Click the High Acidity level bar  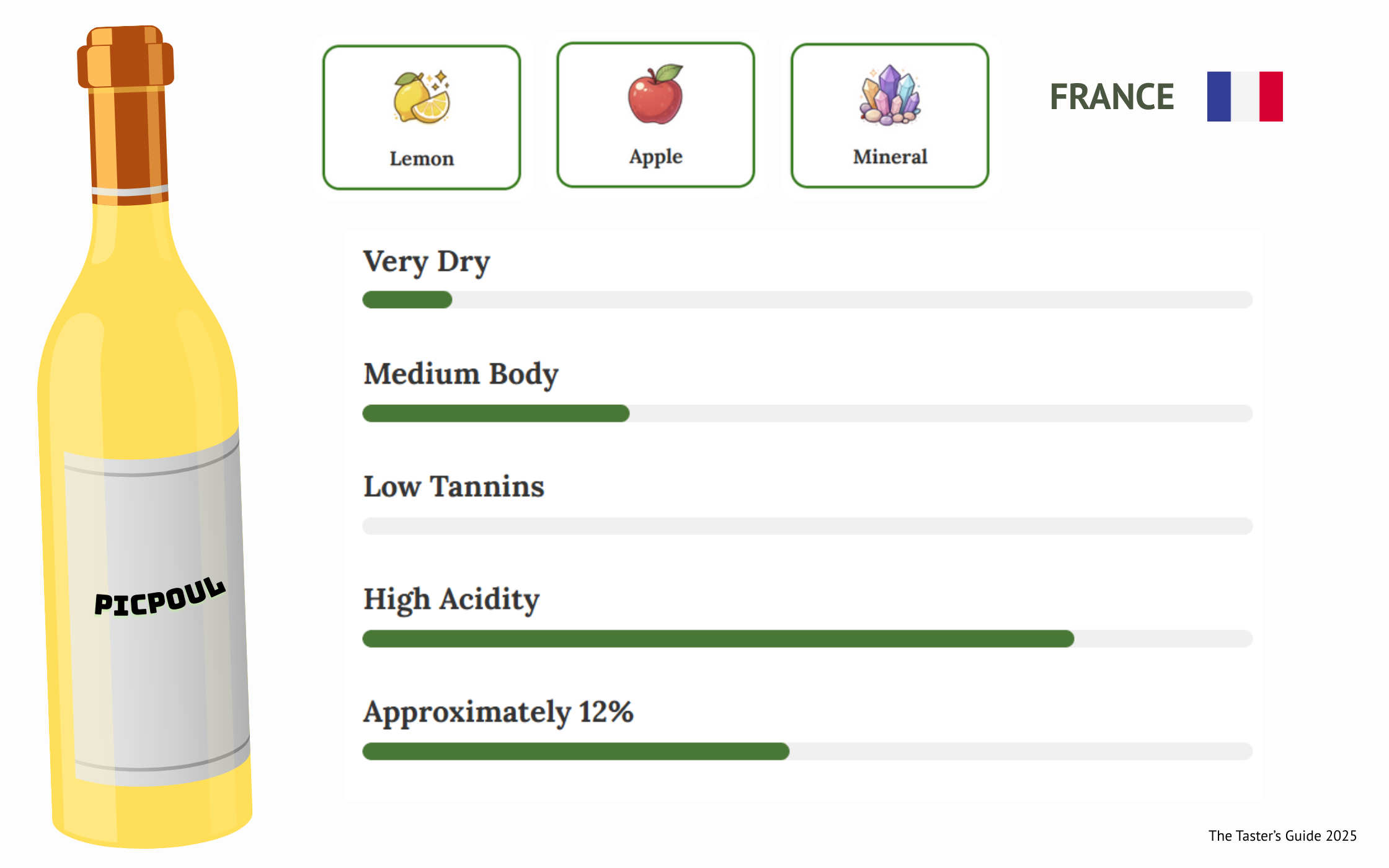click(x=807, y=639)
